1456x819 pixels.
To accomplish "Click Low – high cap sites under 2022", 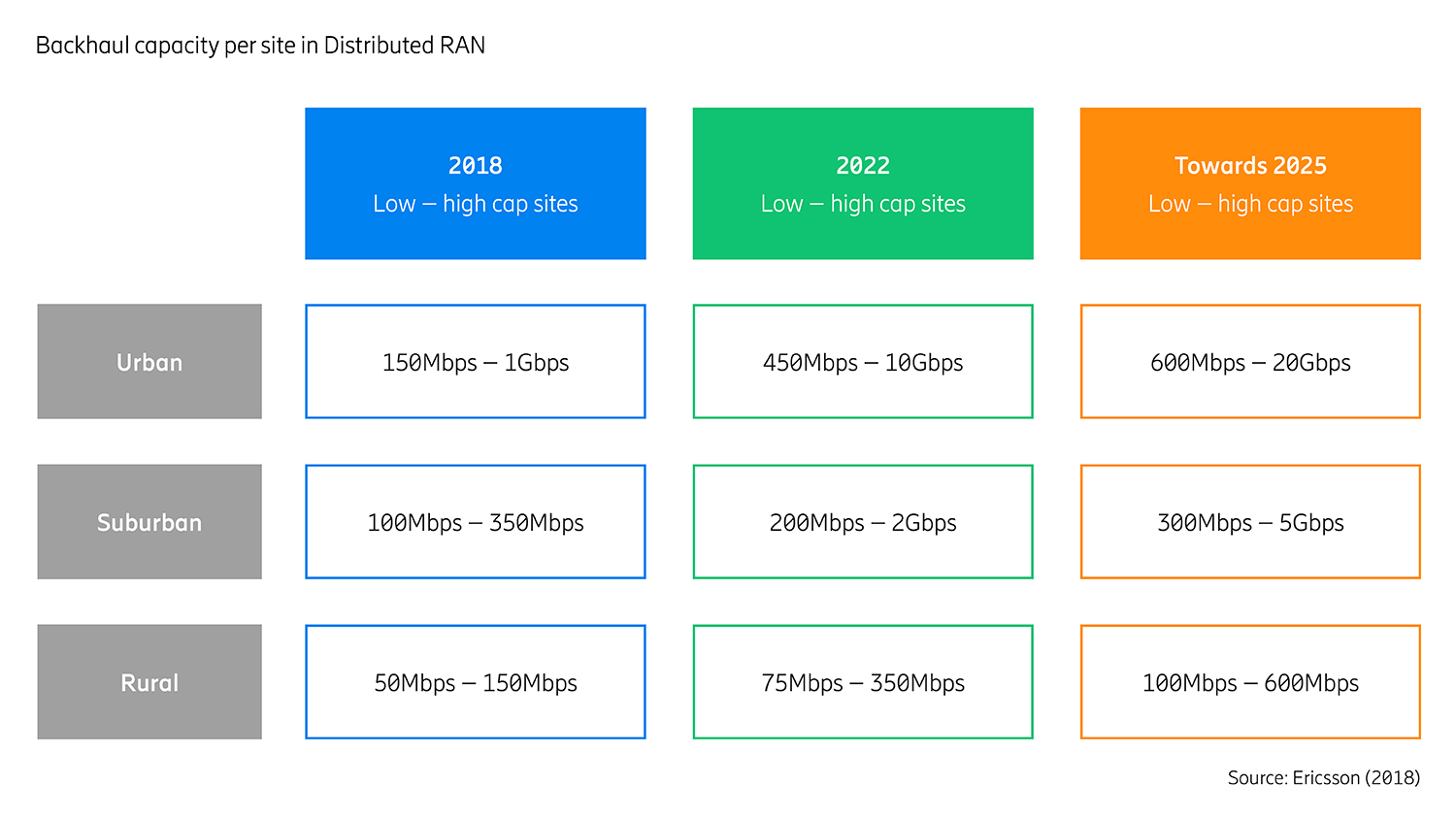I will point(862,204).
